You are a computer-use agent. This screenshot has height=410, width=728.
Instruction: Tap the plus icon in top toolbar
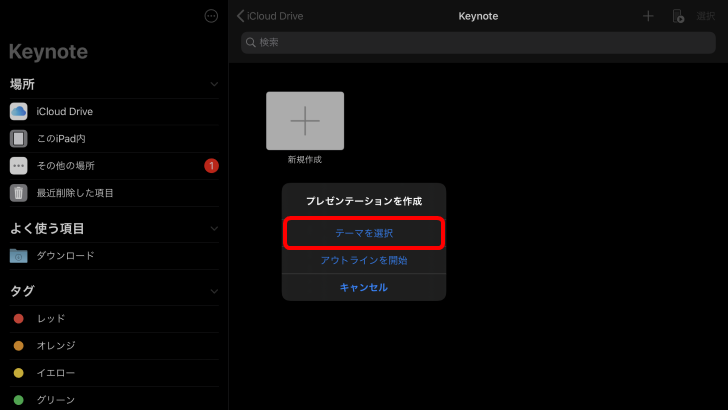tap(648, 16)
